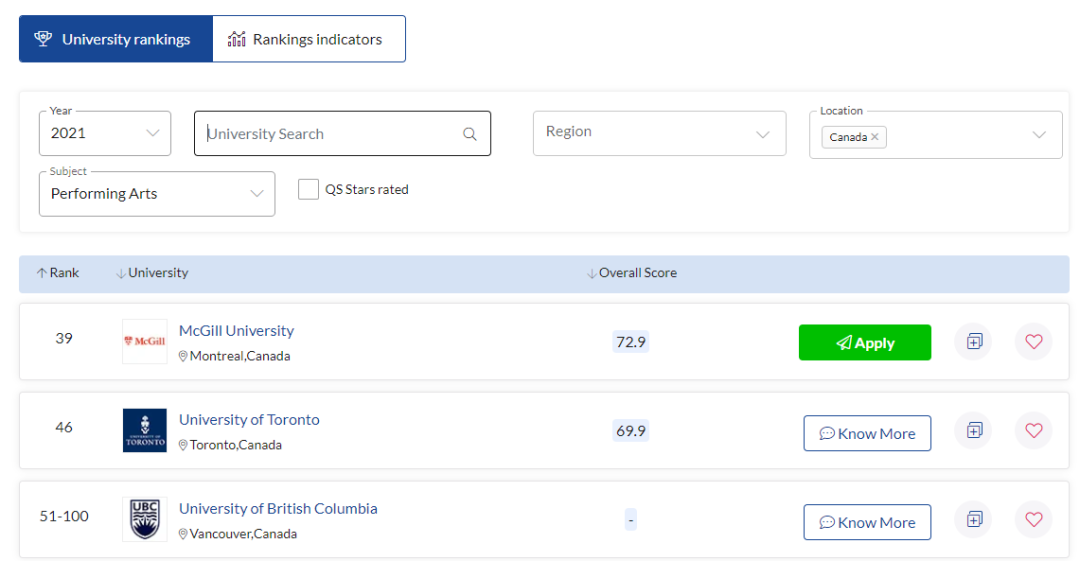Open the Subject Performing Arts dropdown
This screenshot has width=1080, height=561.
click(156, 194)
